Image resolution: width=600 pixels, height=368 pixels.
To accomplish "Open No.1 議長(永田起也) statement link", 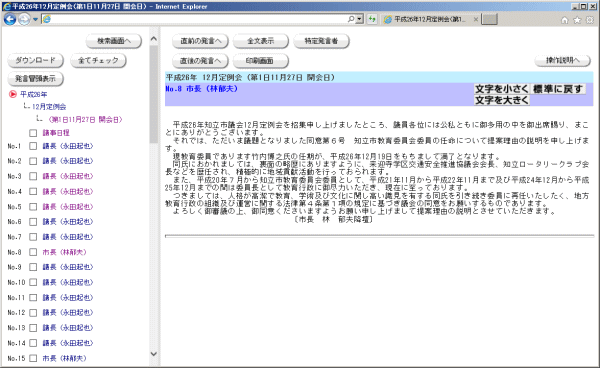I will click(x=68, y=146).
